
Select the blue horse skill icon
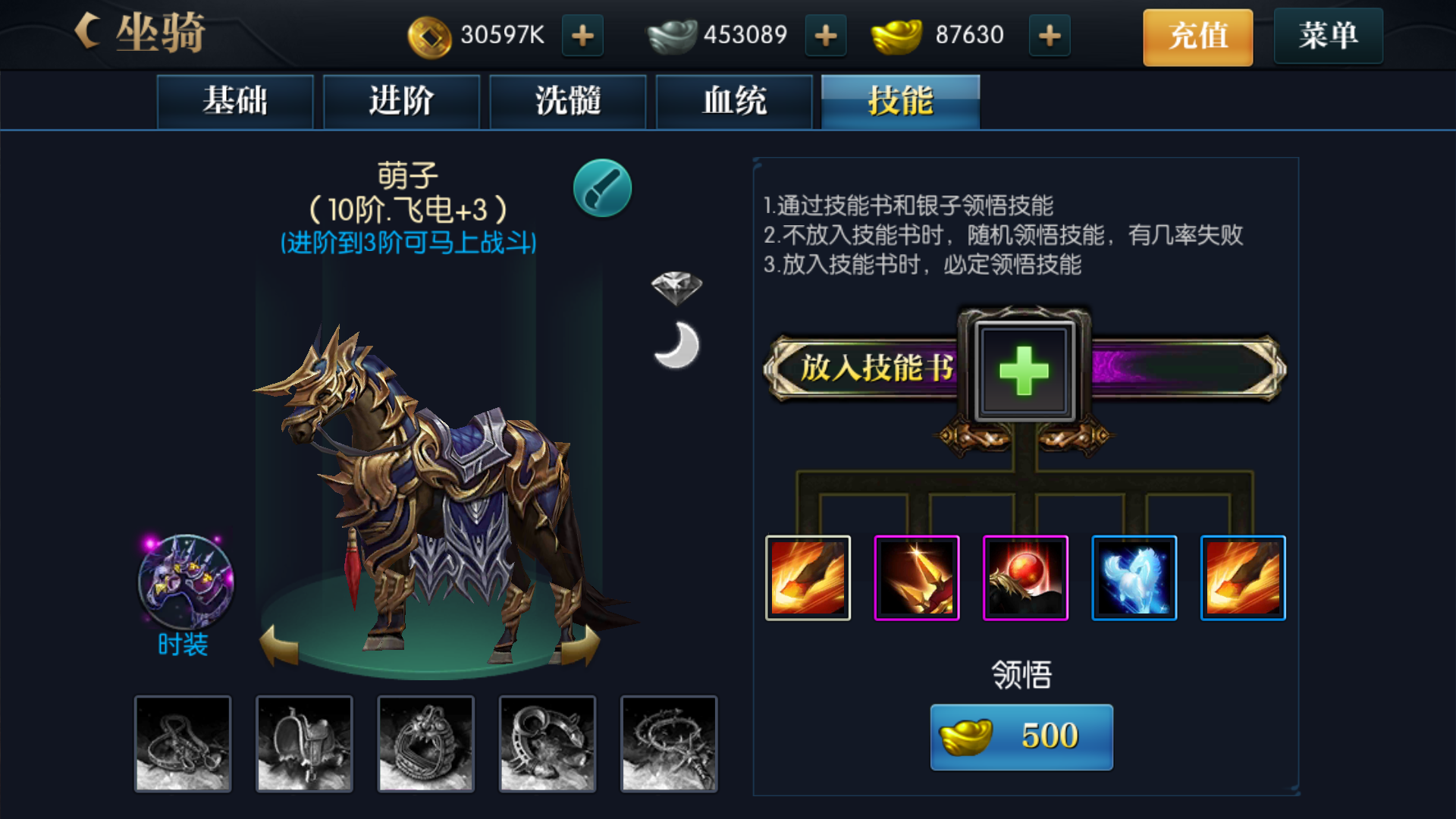point(1134,578)
